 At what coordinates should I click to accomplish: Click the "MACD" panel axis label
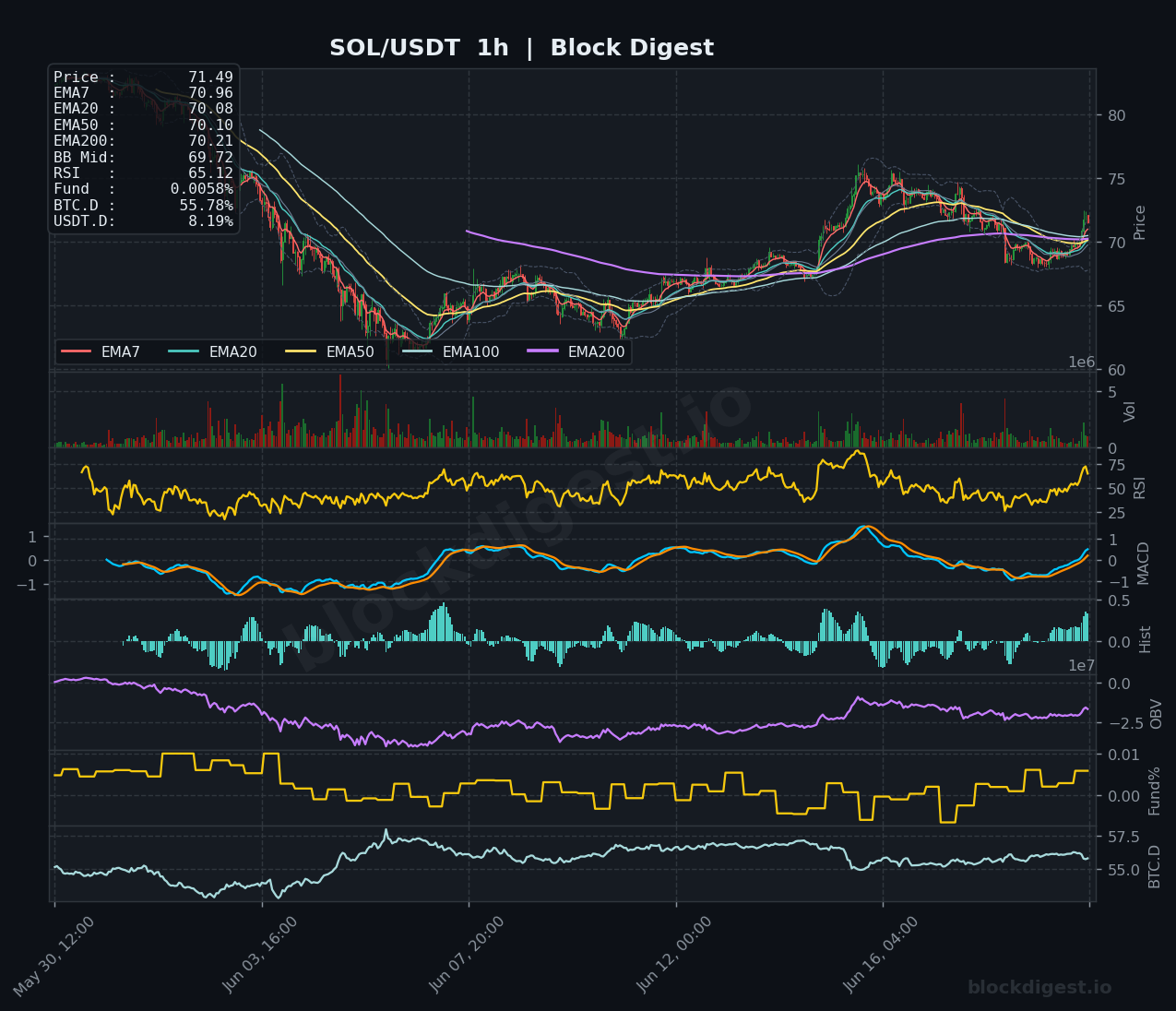point(1144,563)
